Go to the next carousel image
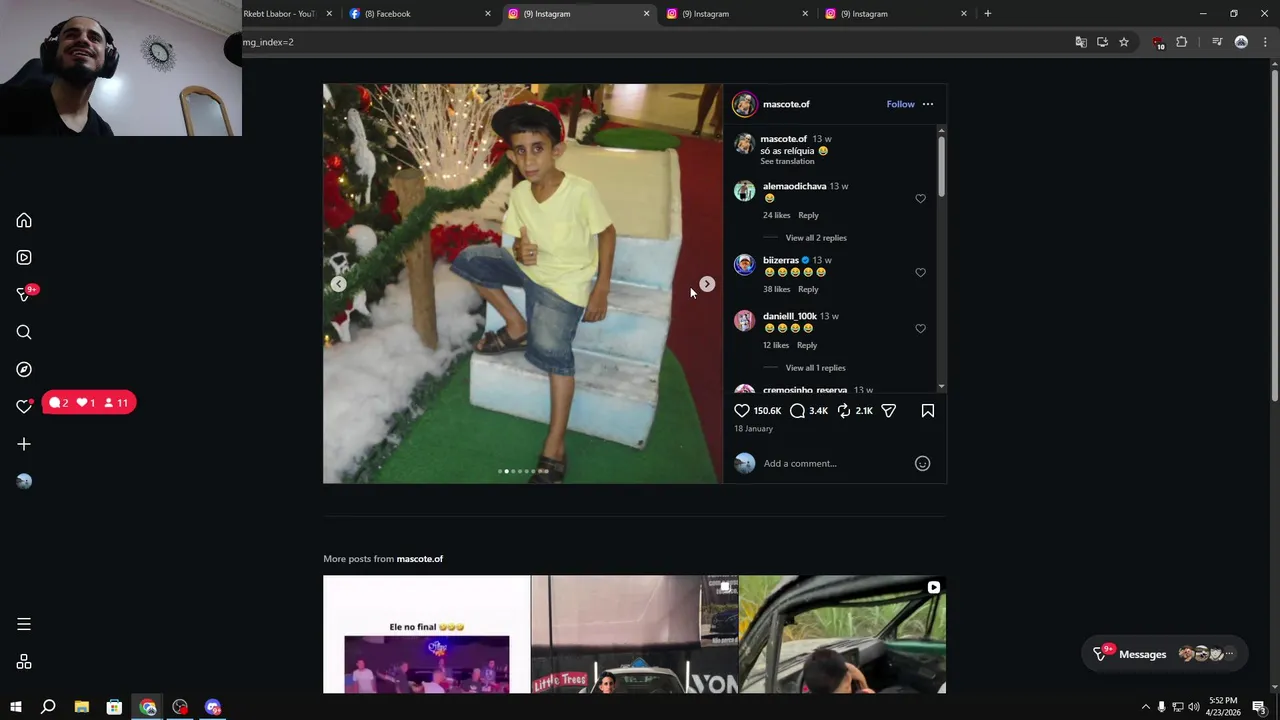 [707, 284]
